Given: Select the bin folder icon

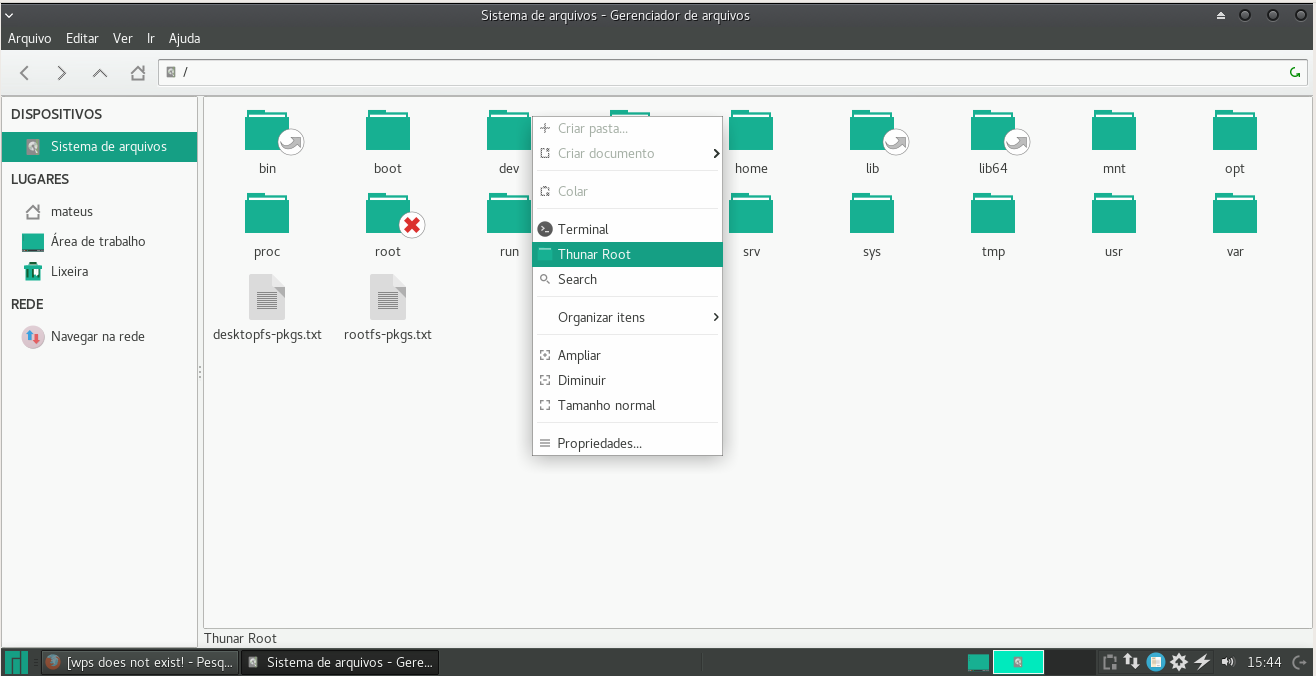Looking at the screenshot, I should pyautogui.click(x=268, y=131).
